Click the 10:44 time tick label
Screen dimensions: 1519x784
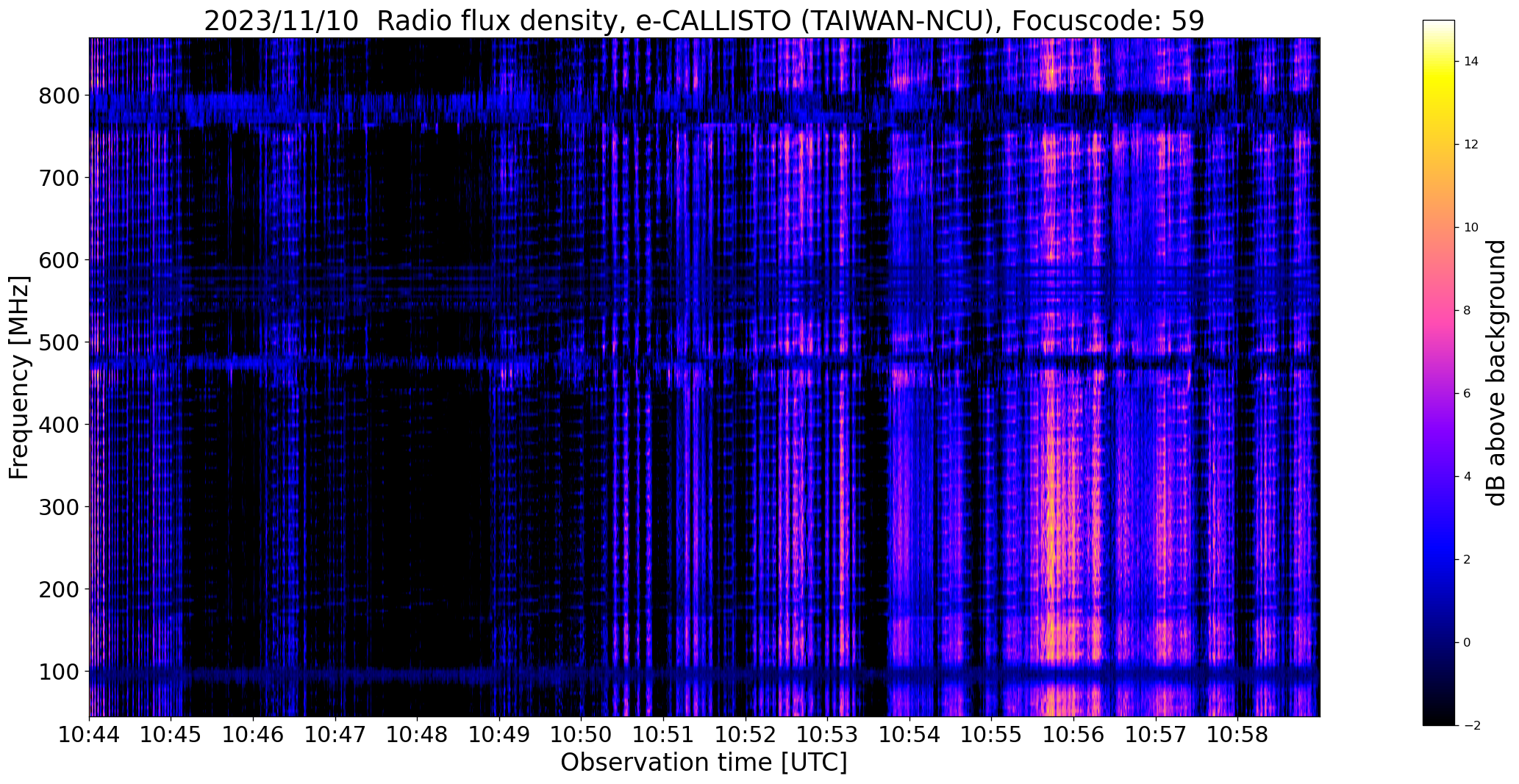click(90, 734)
